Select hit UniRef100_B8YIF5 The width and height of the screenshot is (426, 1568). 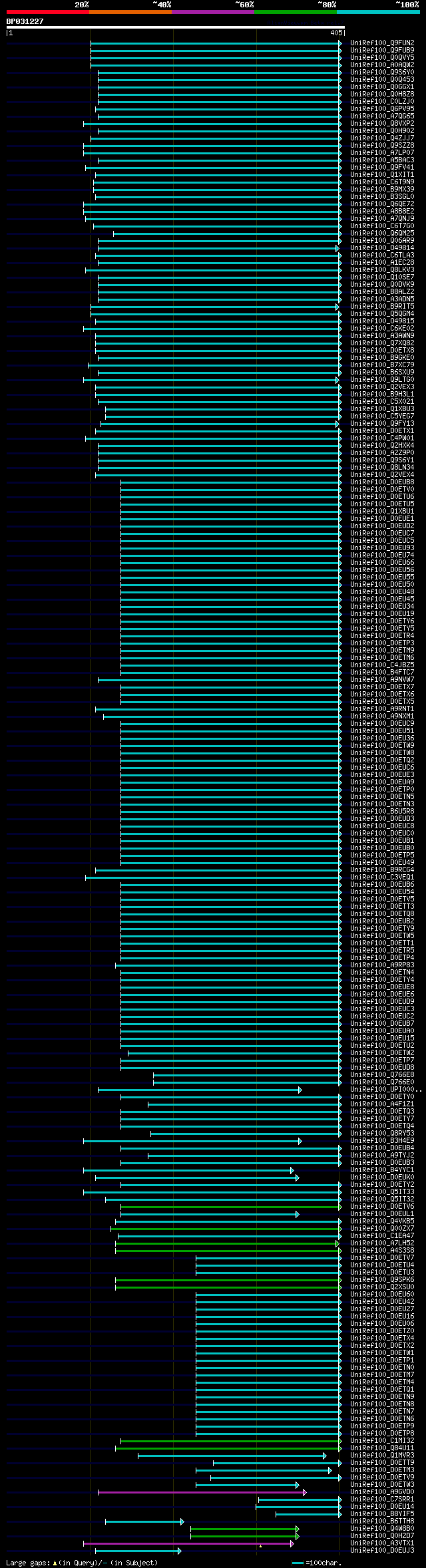(x=382, y=1514)
